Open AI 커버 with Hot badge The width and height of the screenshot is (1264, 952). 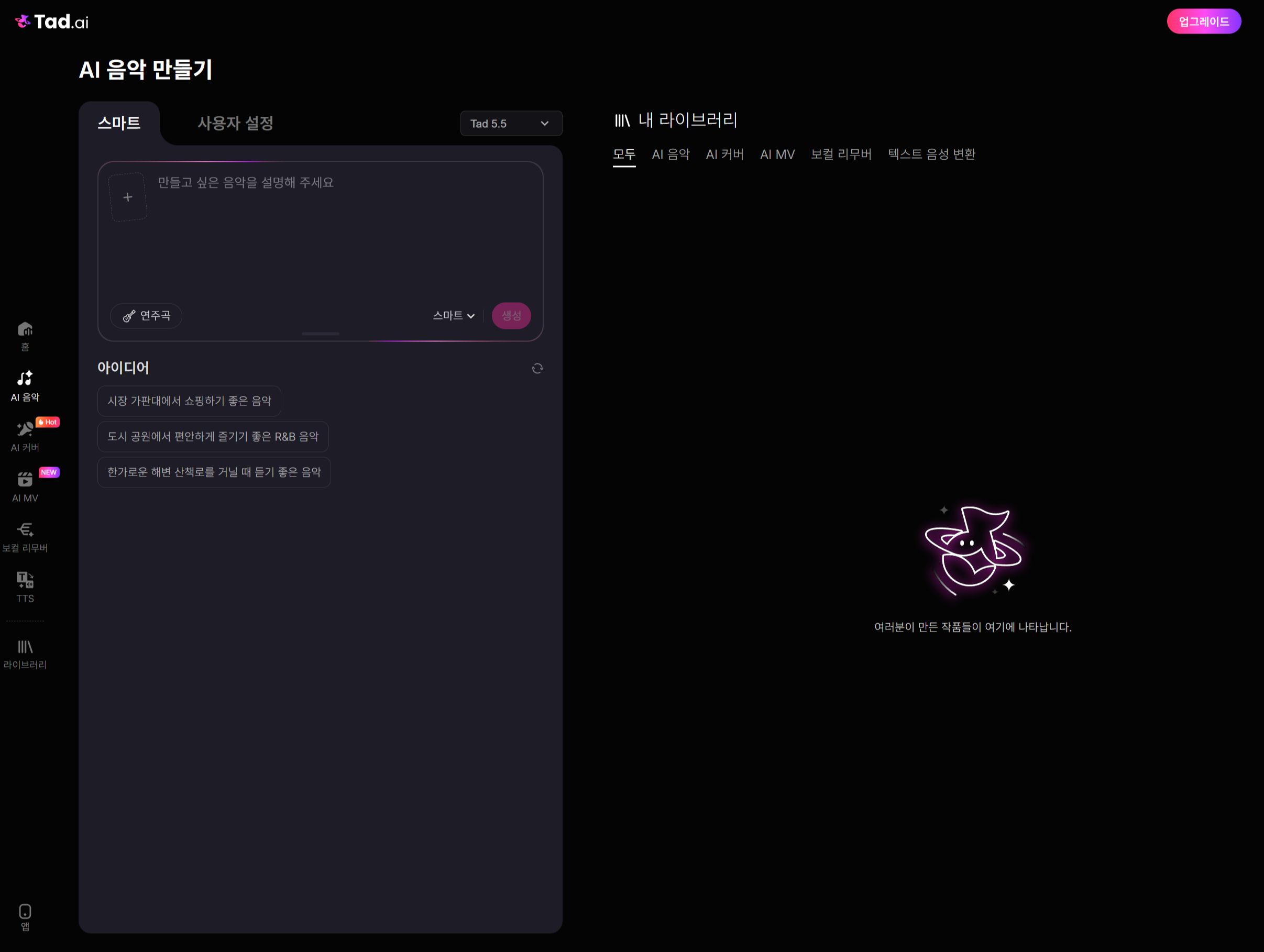25,437
